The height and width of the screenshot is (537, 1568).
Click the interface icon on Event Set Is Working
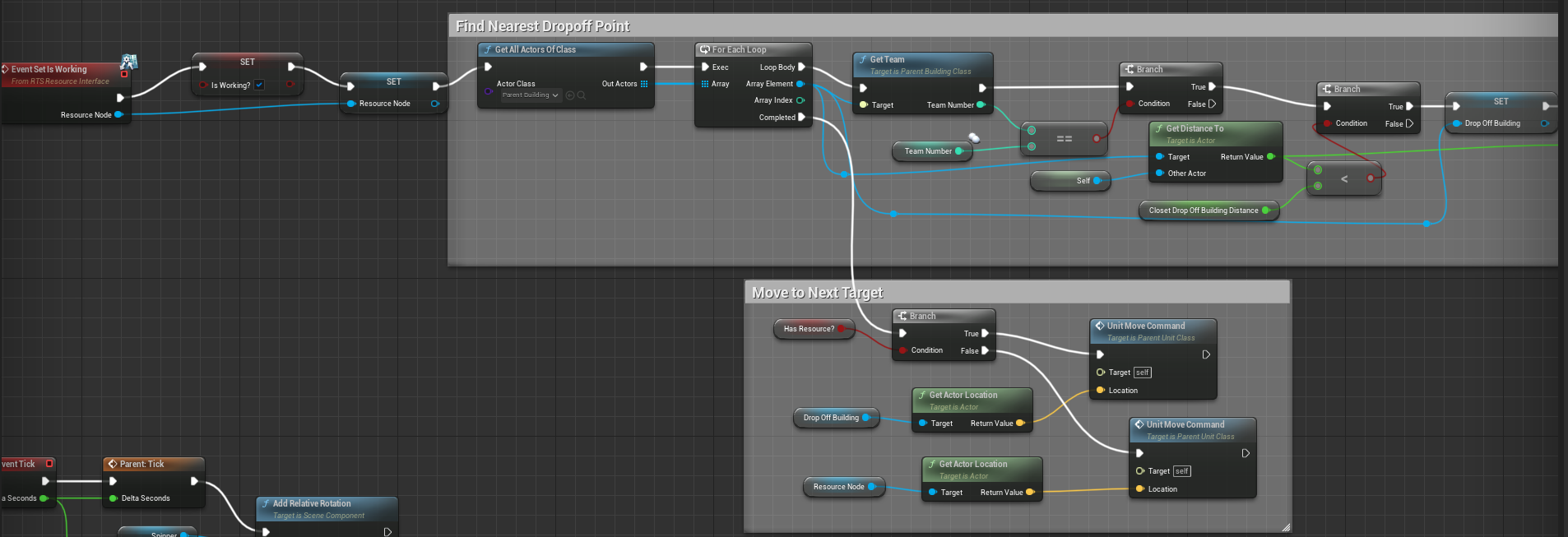[x=128, y=62]
